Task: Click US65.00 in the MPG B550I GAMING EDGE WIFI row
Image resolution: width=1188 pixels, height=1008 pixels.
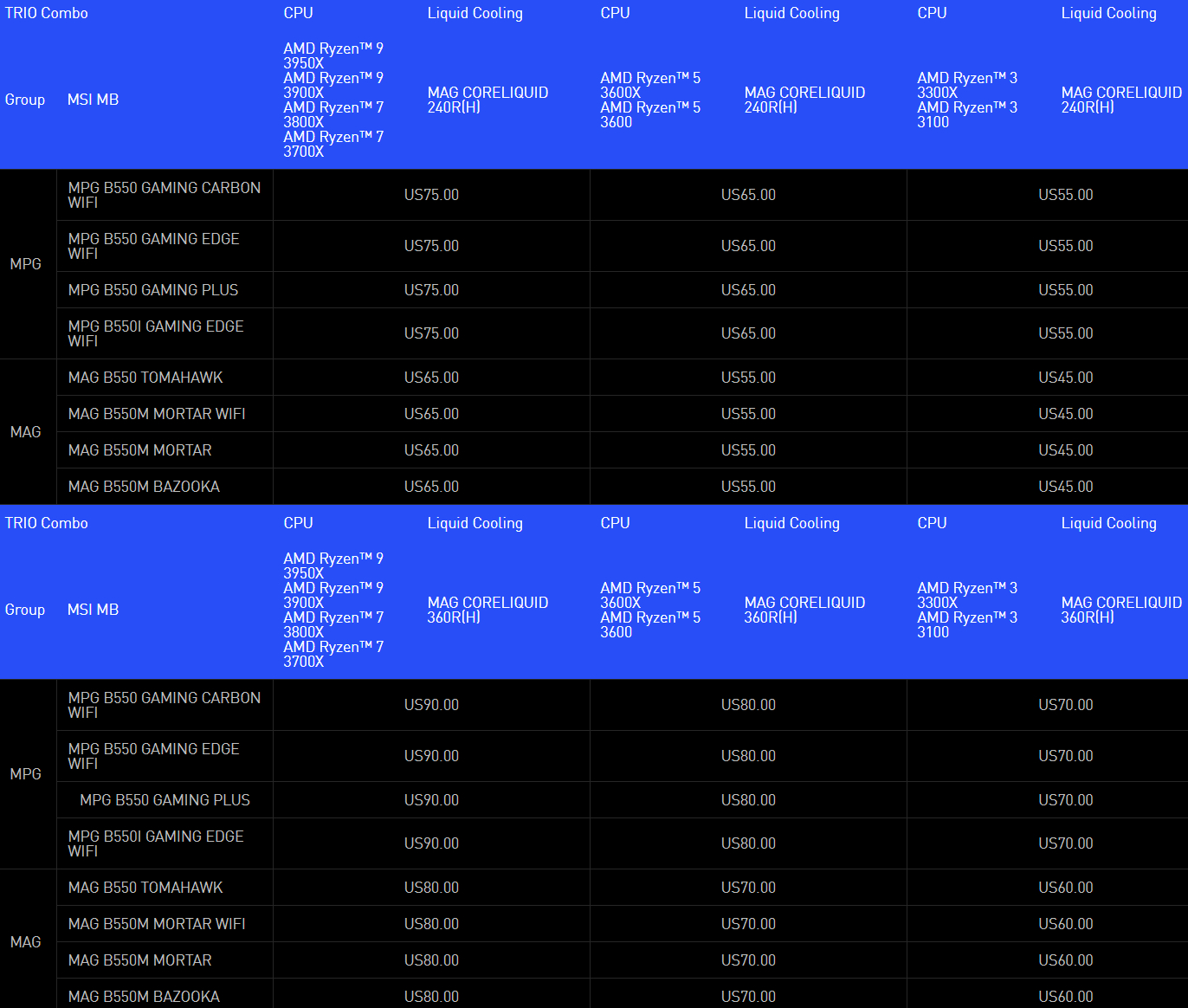Action: 748,333
